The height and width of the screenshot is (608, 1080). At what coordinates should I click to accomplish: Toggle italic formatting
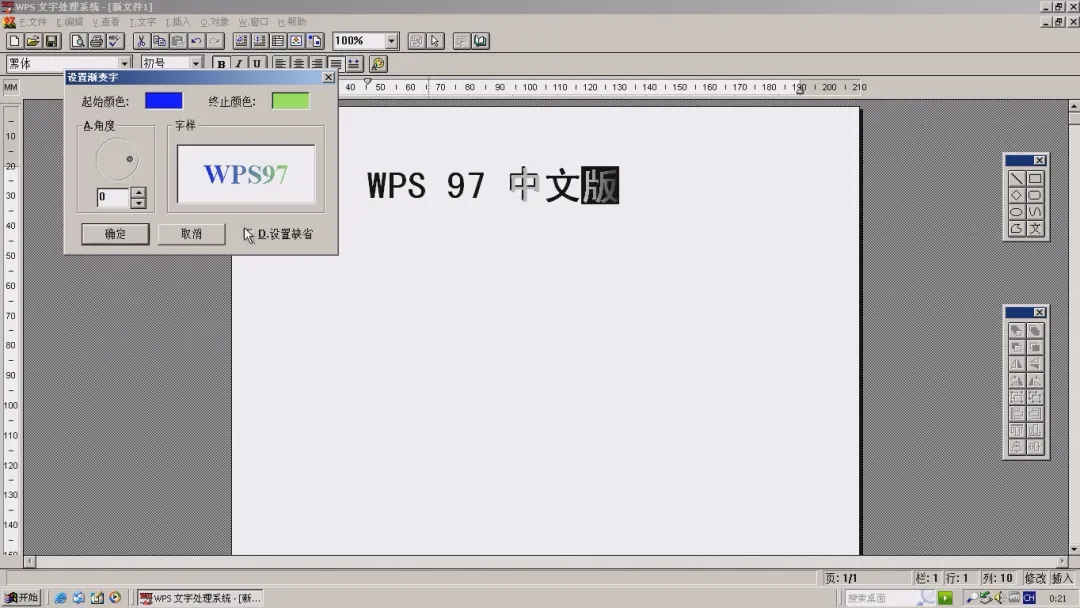pos(238,64)
